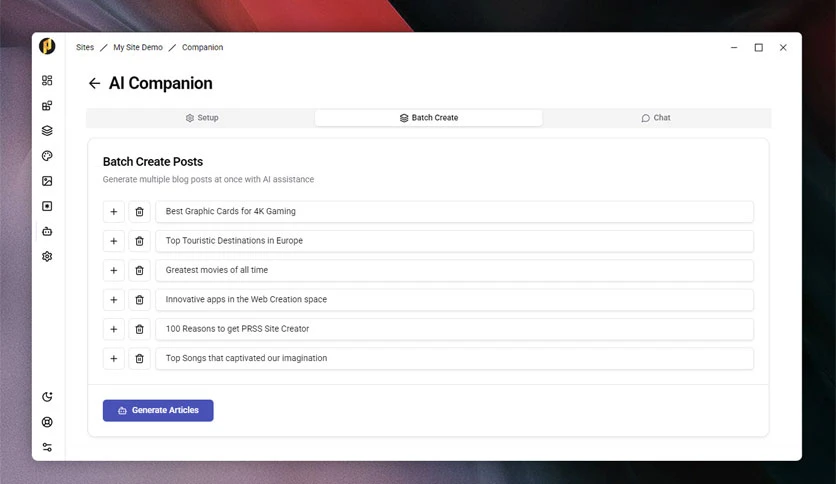Image resolution: width=836 pixels, height=484 pixels.
Task: Open the add-ons blocks icon in the sidebar
Action: click(x=47, y=106)
